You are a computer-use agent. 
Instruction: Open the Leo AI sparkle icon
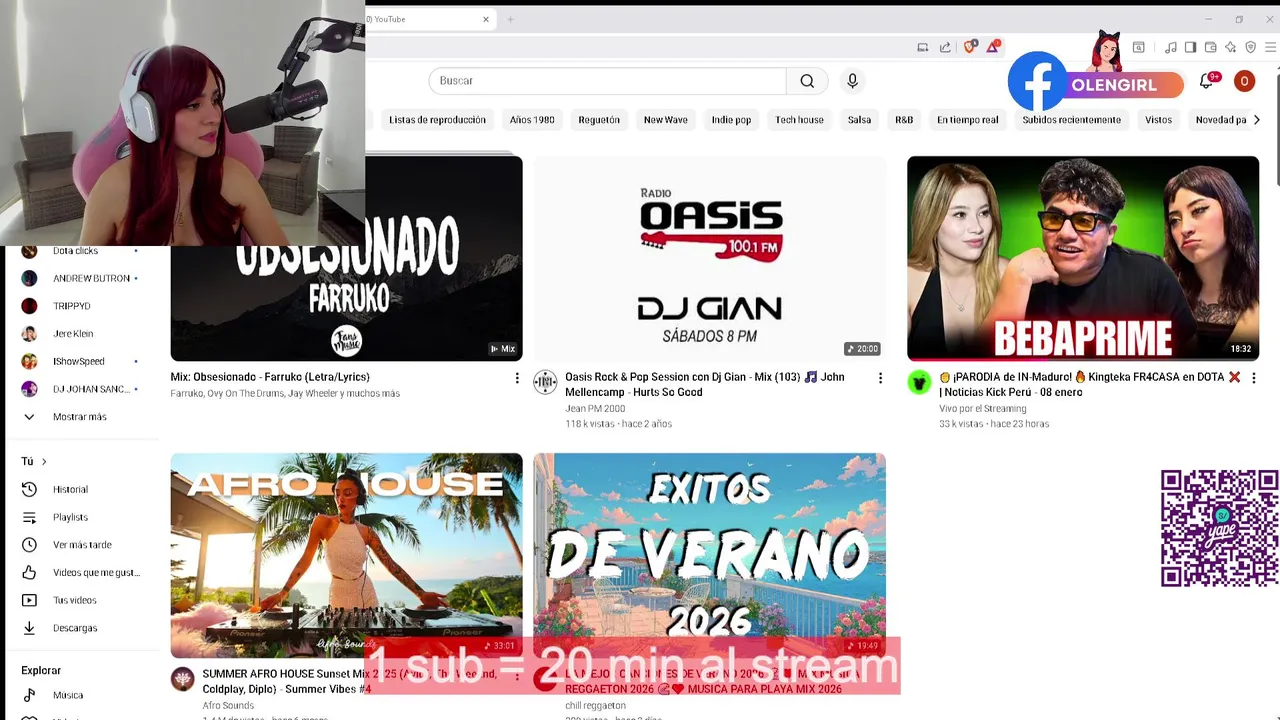pos(1230,47)
